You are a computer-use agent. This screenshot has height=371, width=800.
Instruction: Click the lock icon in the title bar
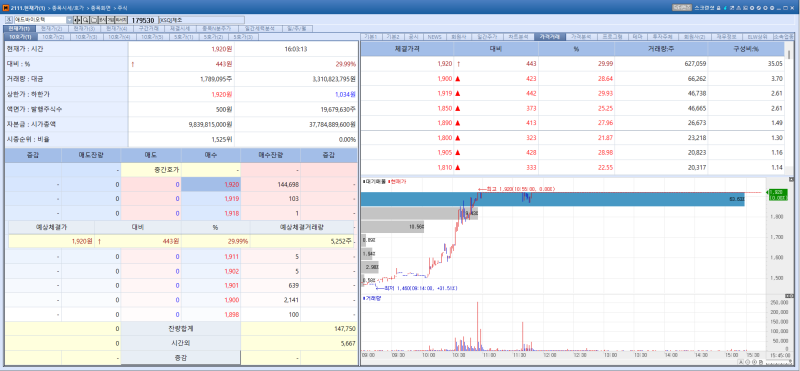[x=719, y=8]
